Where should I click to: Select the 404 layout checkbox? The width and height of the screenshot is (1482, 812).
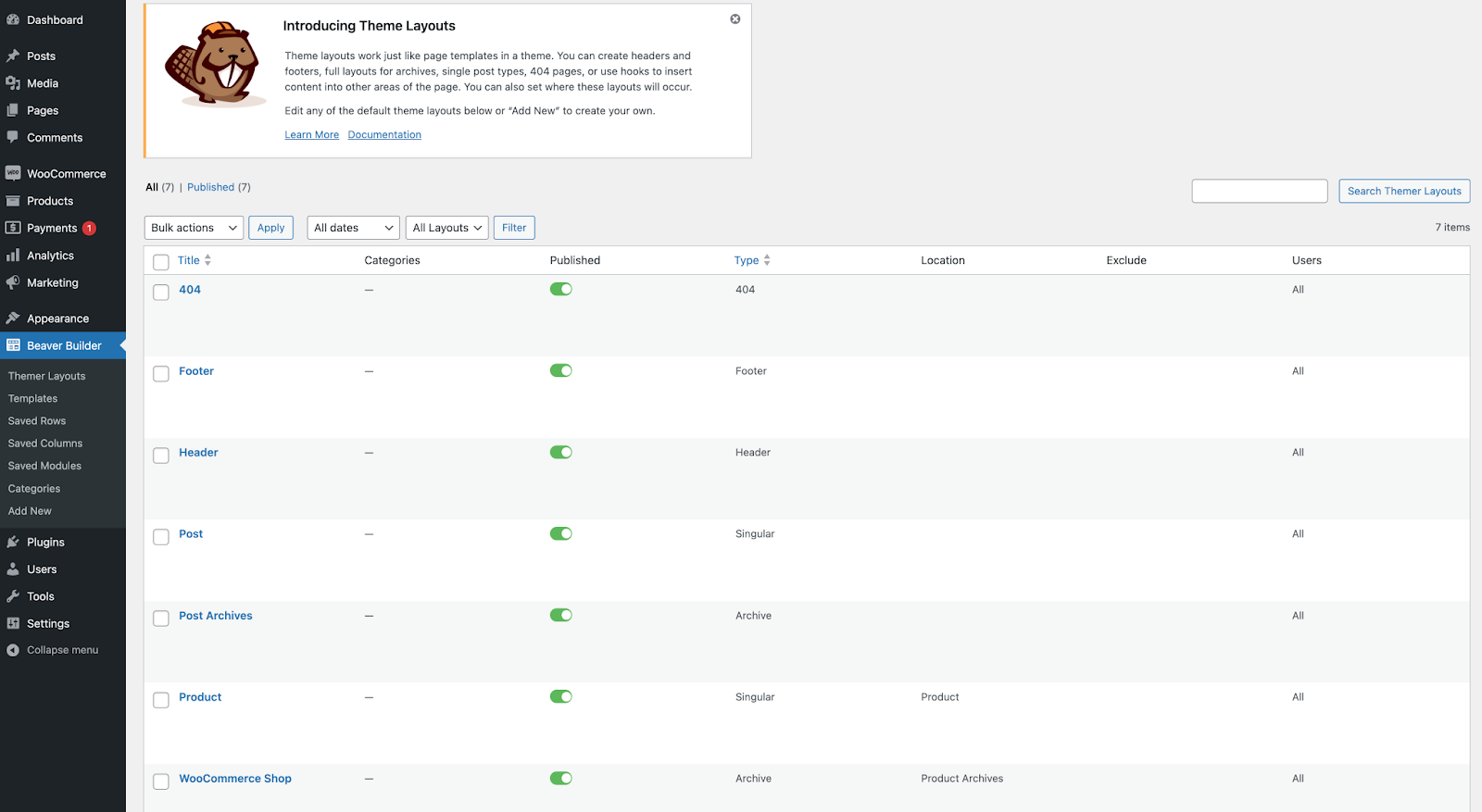point(161,292)
